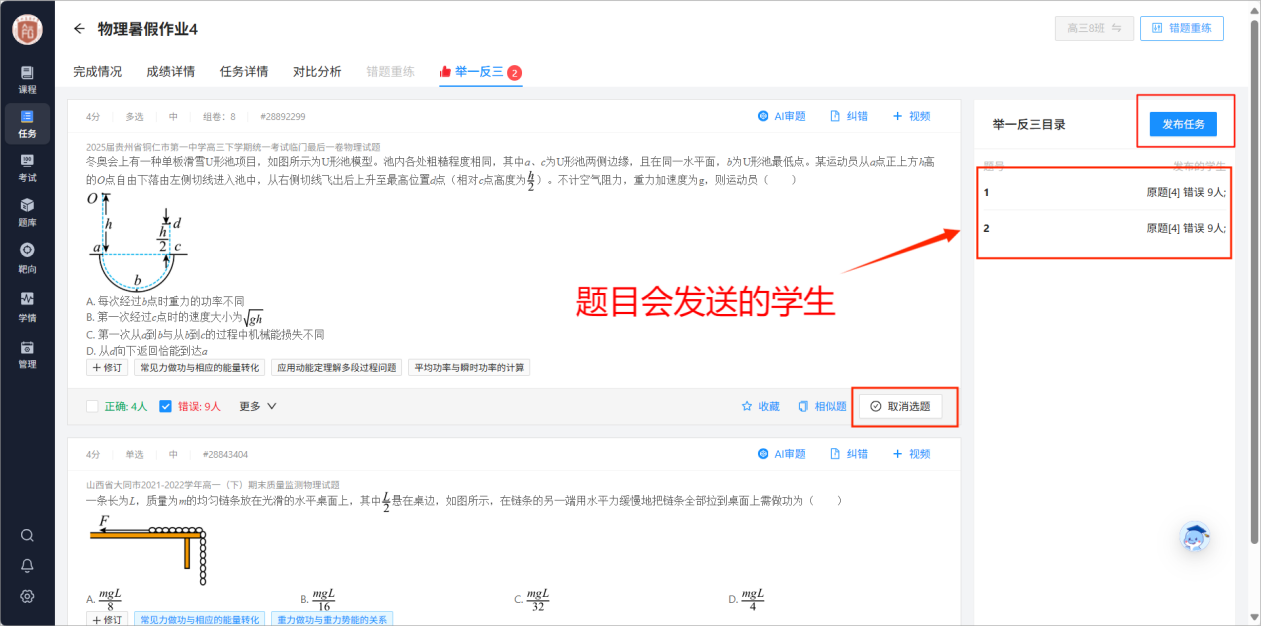
Task: Click the source line 山西省大同市2021-2022学年
Action: coord(212,485)
